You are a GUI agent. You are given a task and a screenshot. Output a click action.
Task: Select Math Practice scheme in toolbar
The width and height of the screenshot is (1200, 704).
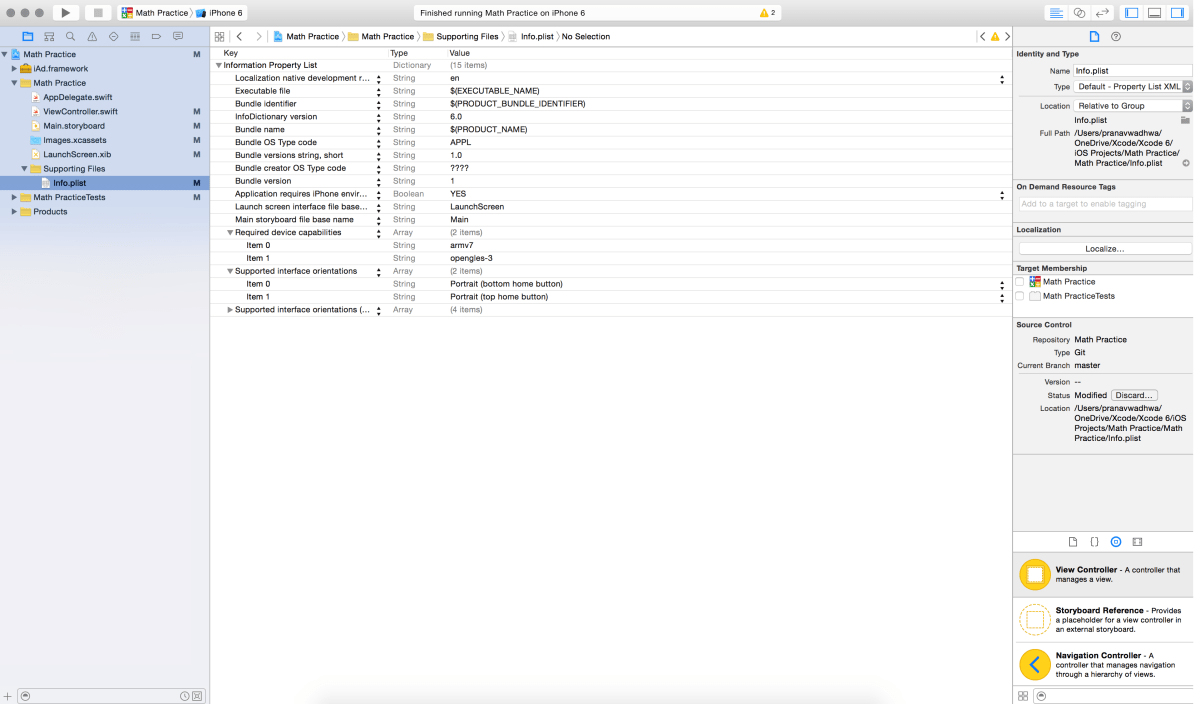click(x=155, y=13)
